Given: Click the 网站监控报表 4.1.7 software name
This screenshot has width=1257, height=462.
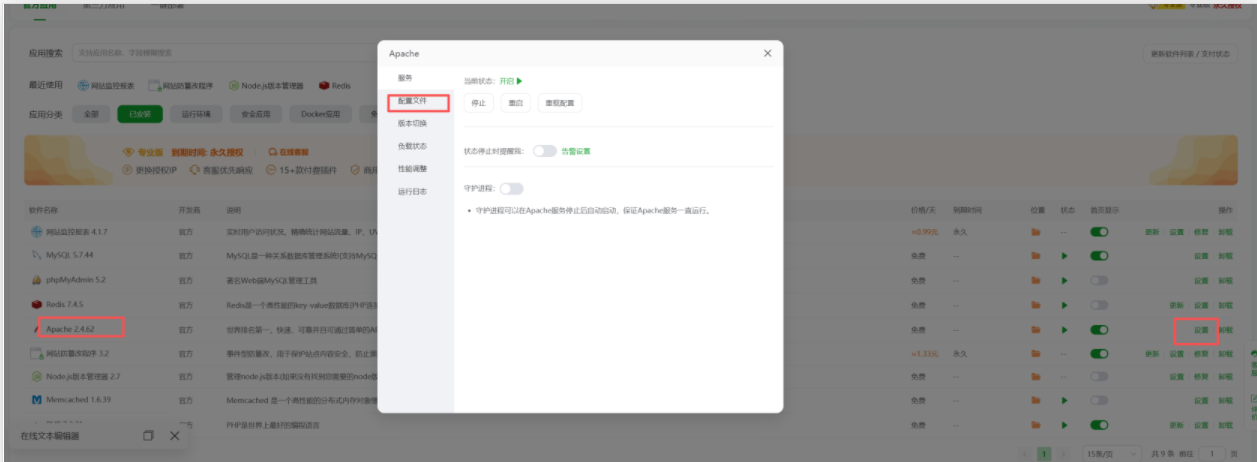Looking at the screenshot, I should click(x=76, y=232).
